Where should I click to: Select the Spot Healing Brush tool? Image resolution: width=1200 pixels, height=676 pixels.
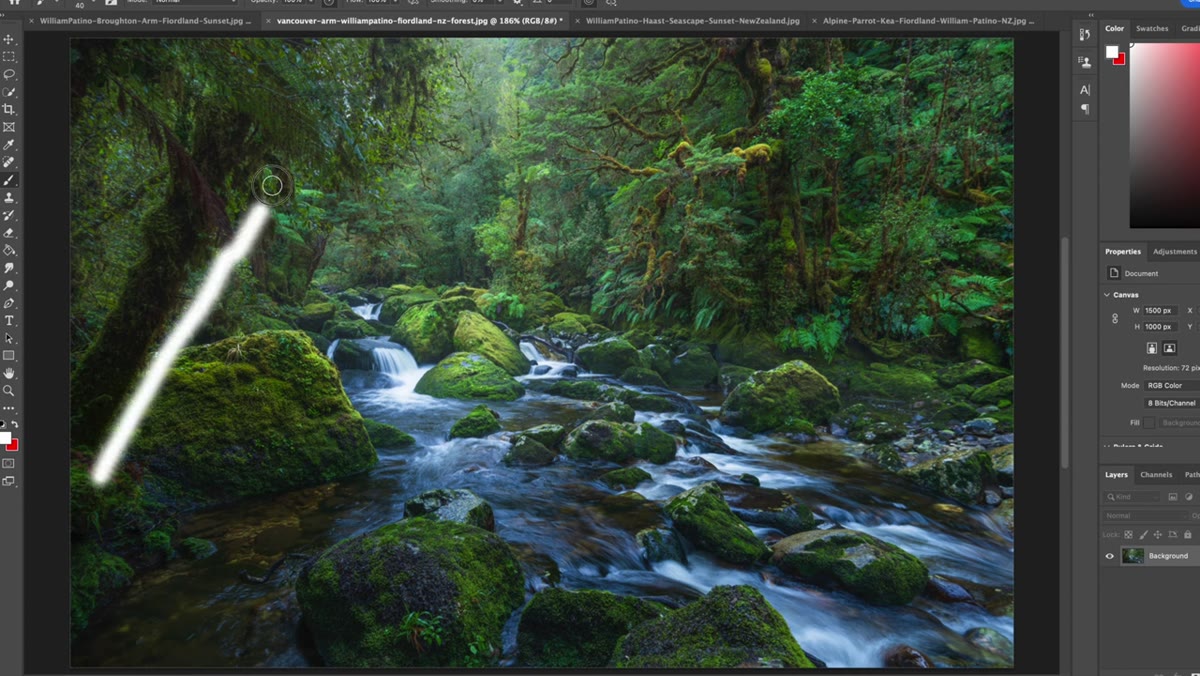[x=9, y=162]
